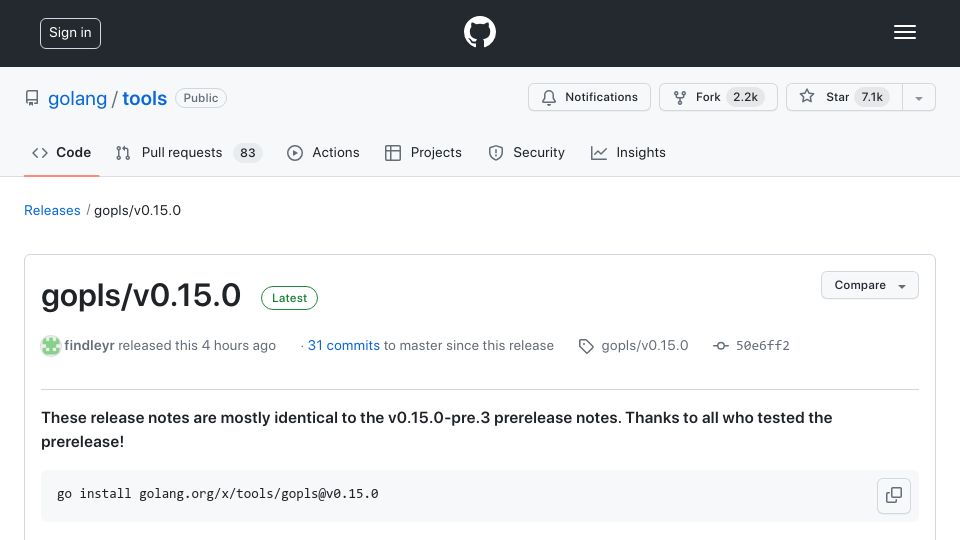Click the 83 pull requests counter
This screenshot has width=960, height=540.
247,153
